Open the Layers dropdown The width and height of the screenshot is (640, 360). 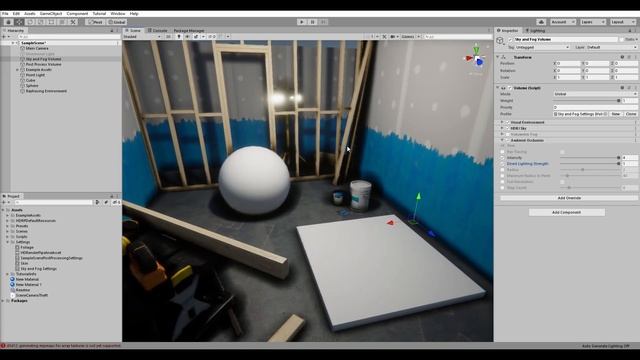[x=593, y=22]
